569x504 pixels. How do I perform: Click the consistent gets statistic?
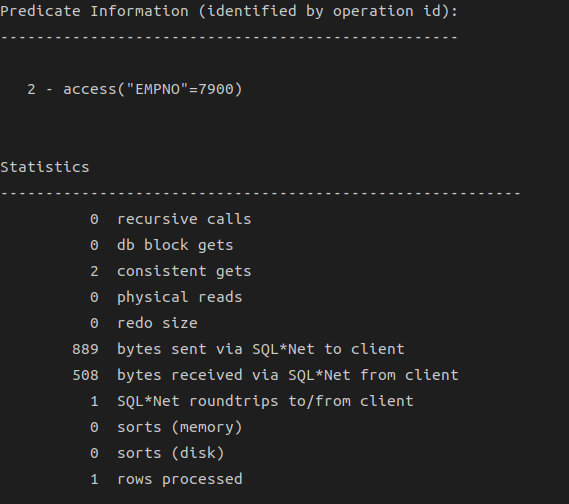[171, 271]
